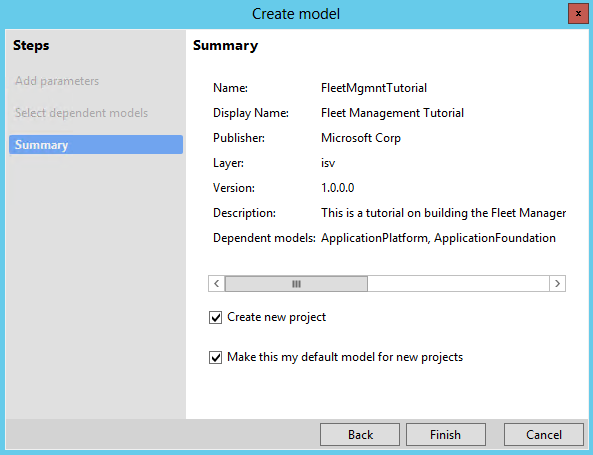Go back with the Back button

360,435
